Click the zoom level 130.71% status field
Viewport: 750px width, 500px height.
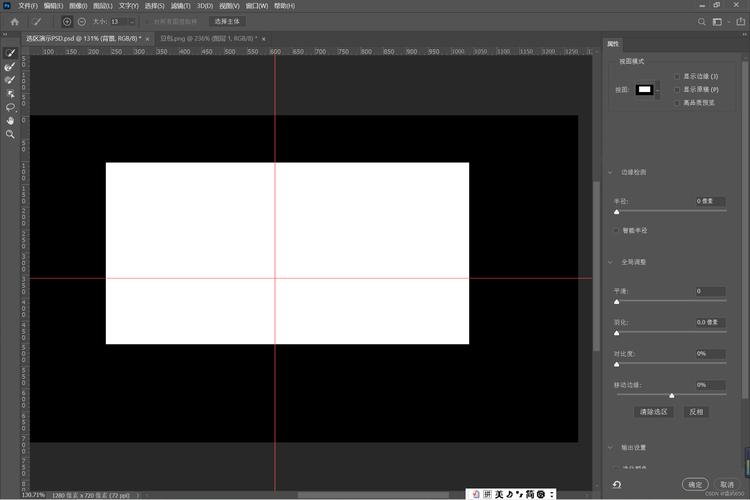(33, 495)
